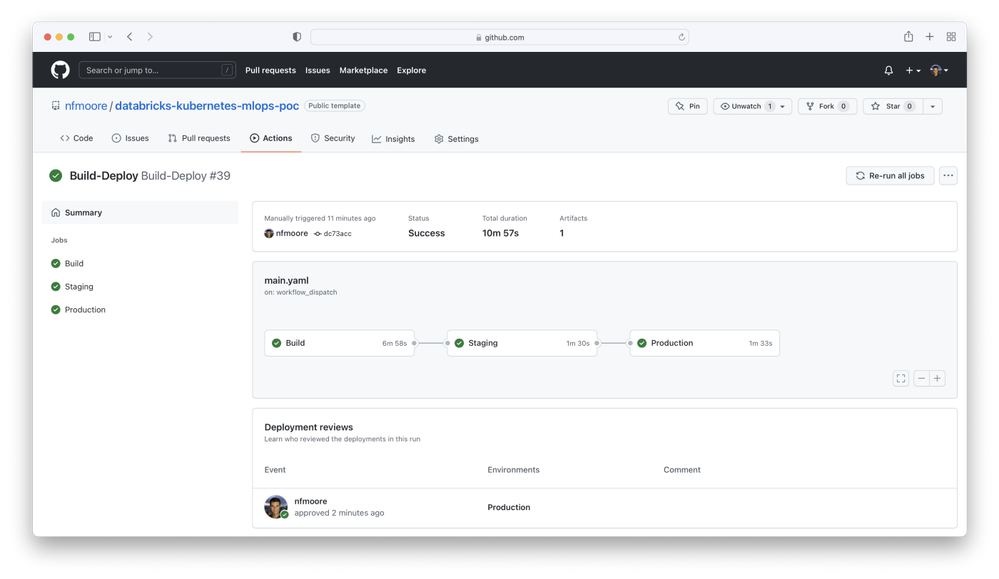Open the user avatar menu

coord(938,71)
